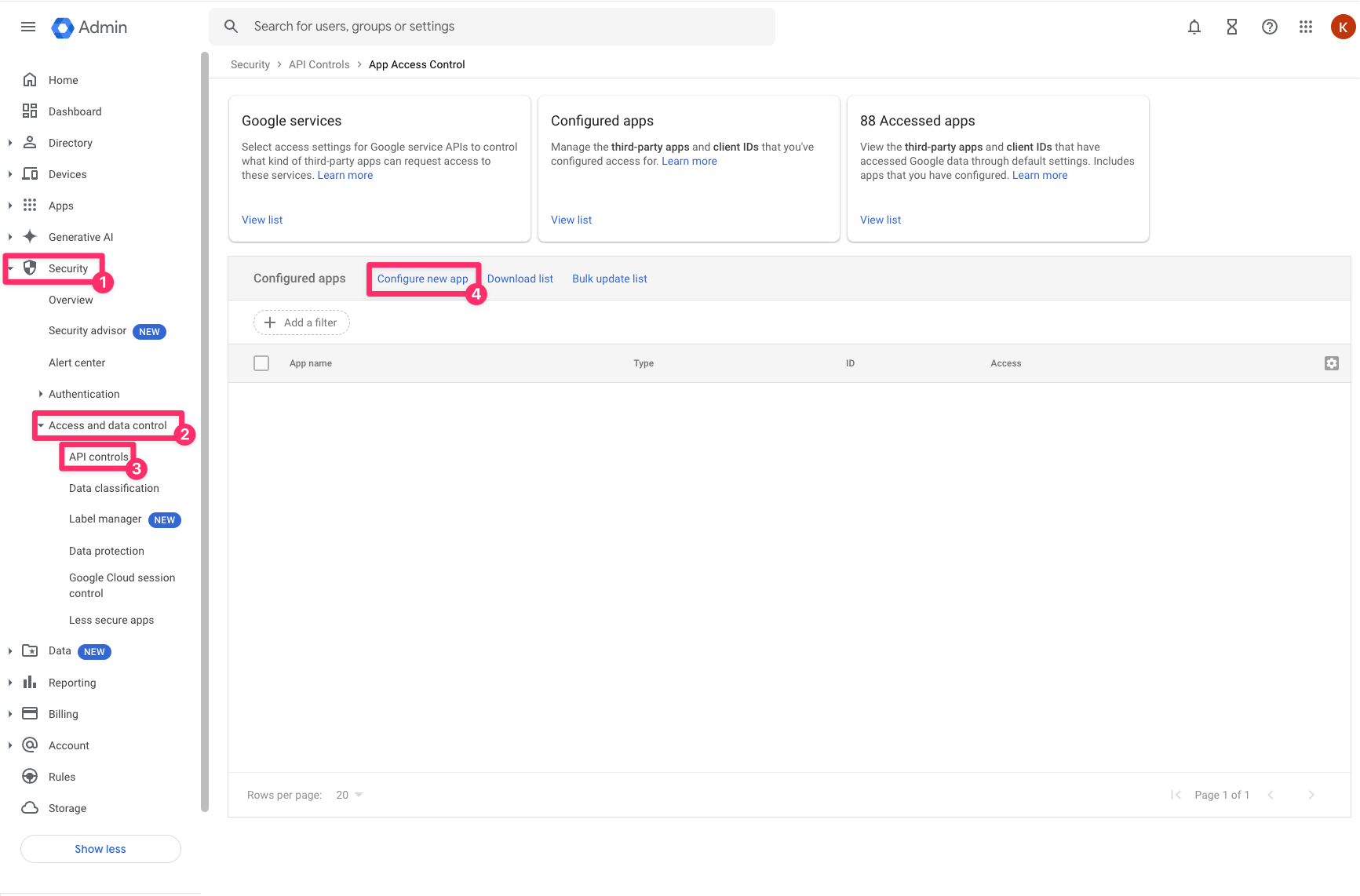Click API Controls breadcrumb link
Viewport: 1360px width, 896px height.
(319, 64)
